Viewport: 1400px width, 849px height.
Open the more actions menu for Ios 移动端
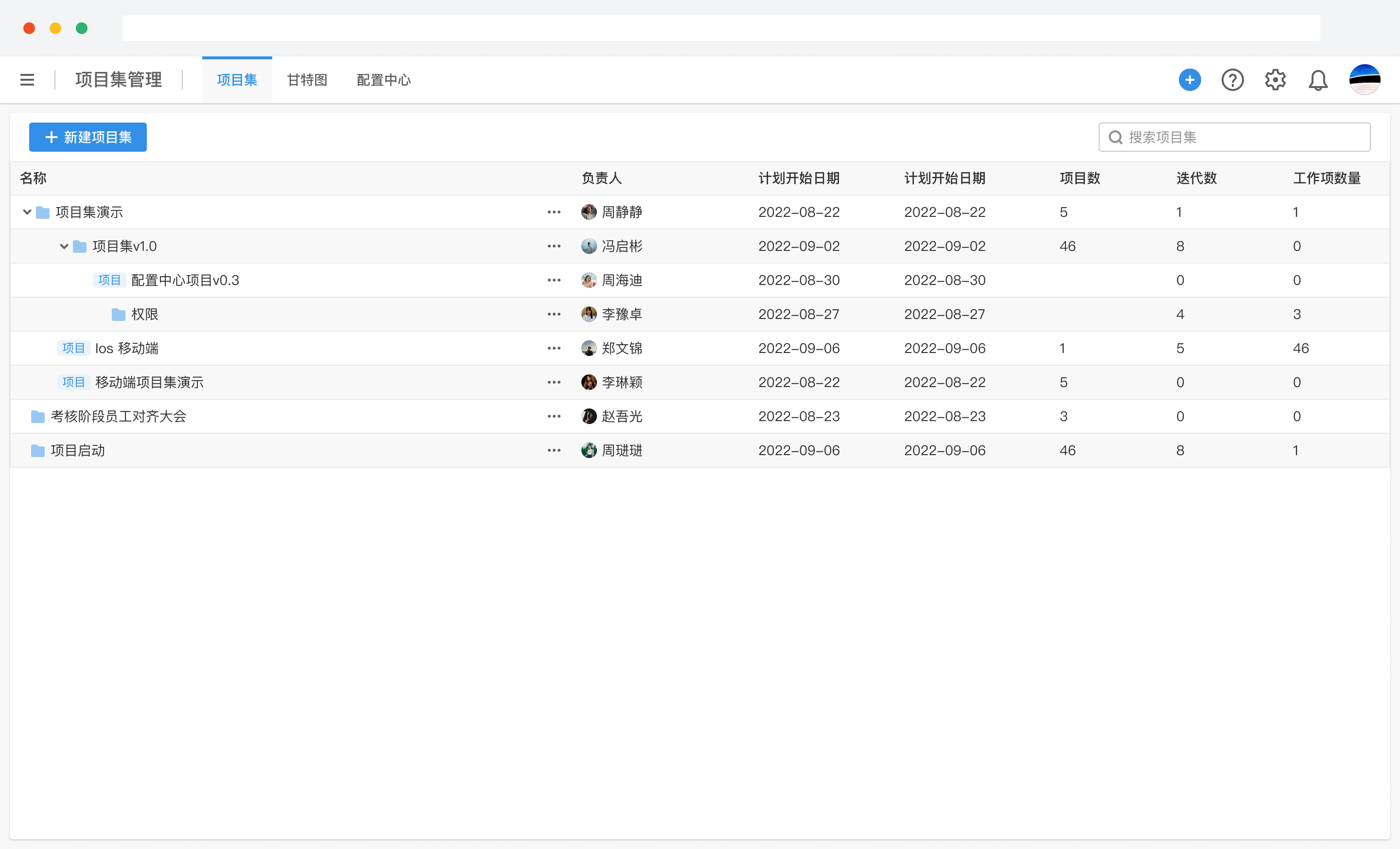[553, 348]
